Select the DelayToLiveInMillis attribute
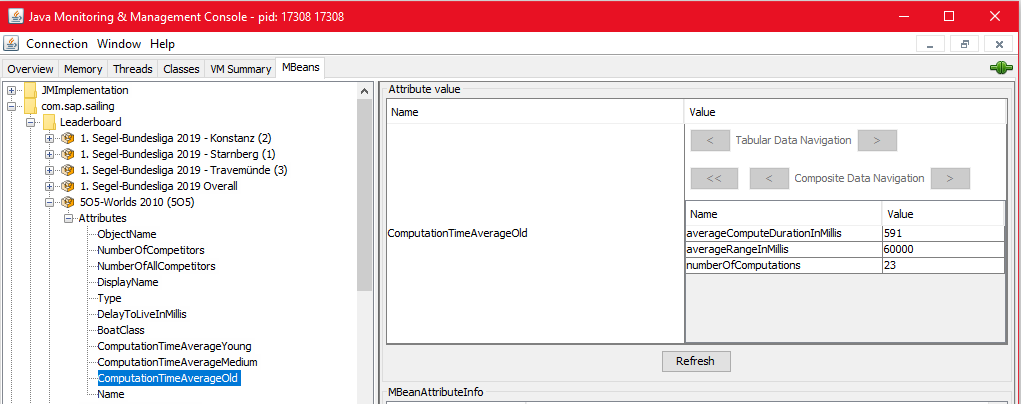The height and width of the screenshot is (404, 1021). (x=141, y=314)
